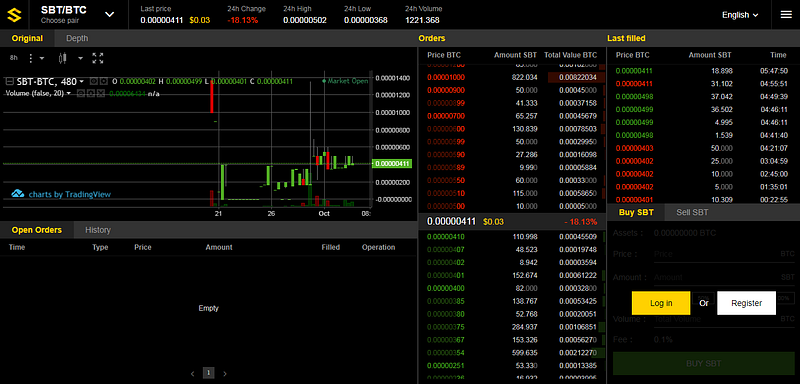The height and width of the screenshot is (384, 800).
Task: Click the 24h High value 0.00000502
Action: 305,20
